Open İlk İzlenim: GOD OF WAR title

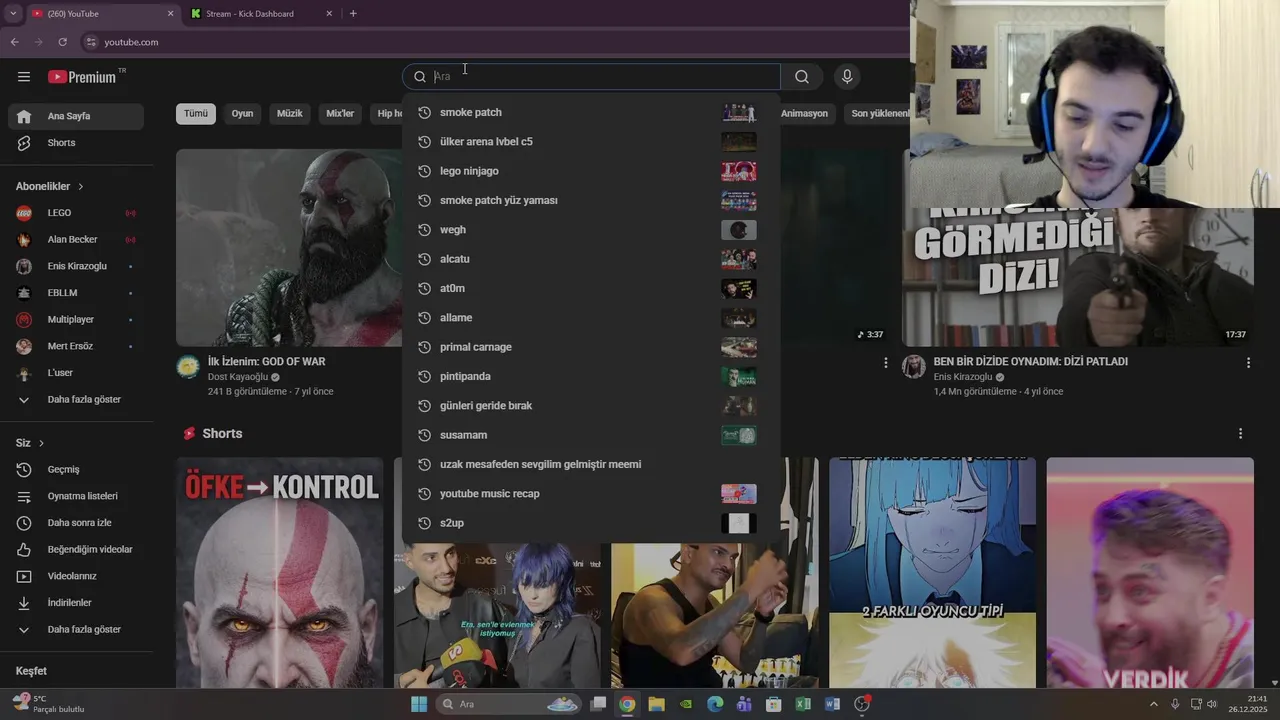click(x=266, y=362)
